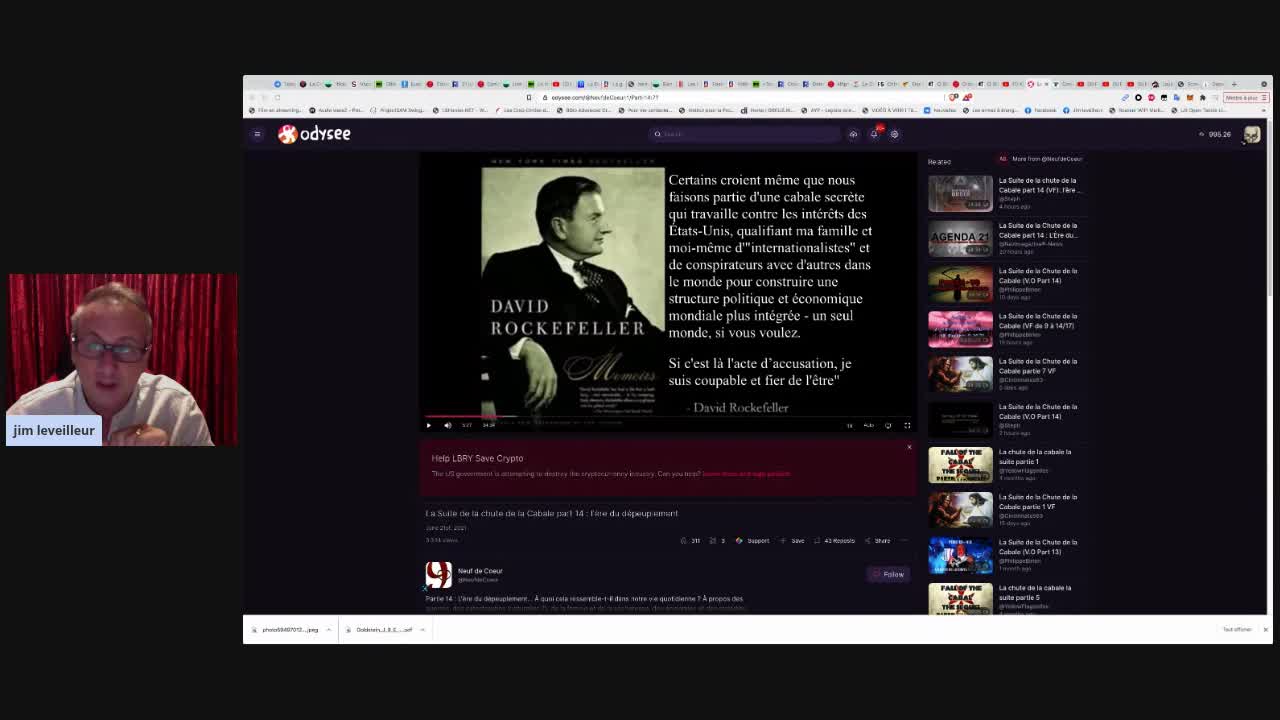
Task: Share the video with the Share button
Action: pos(877,541)
